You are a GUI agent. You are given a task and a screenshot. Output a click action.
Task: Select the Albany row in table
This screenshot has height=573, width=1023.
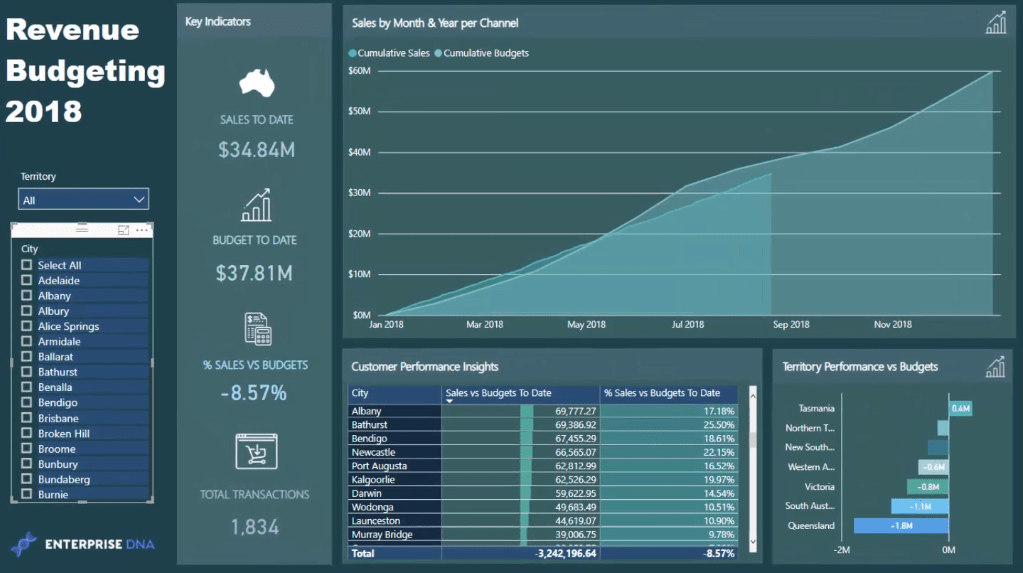click(x=543, y=411)
